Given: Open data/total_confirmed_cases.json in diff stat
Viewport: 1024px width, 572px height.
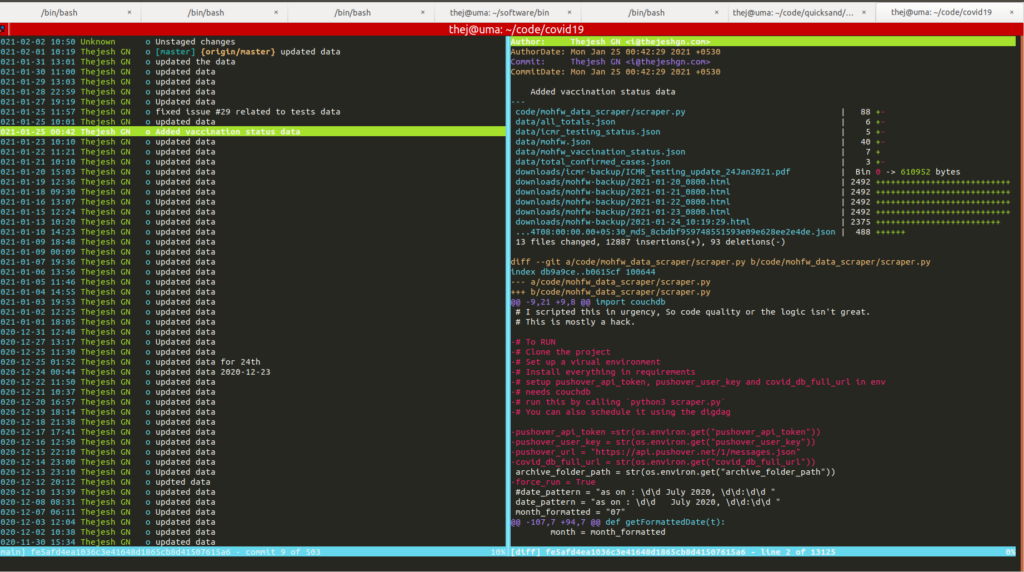Looking at the screenshot, I should (592, 162).
